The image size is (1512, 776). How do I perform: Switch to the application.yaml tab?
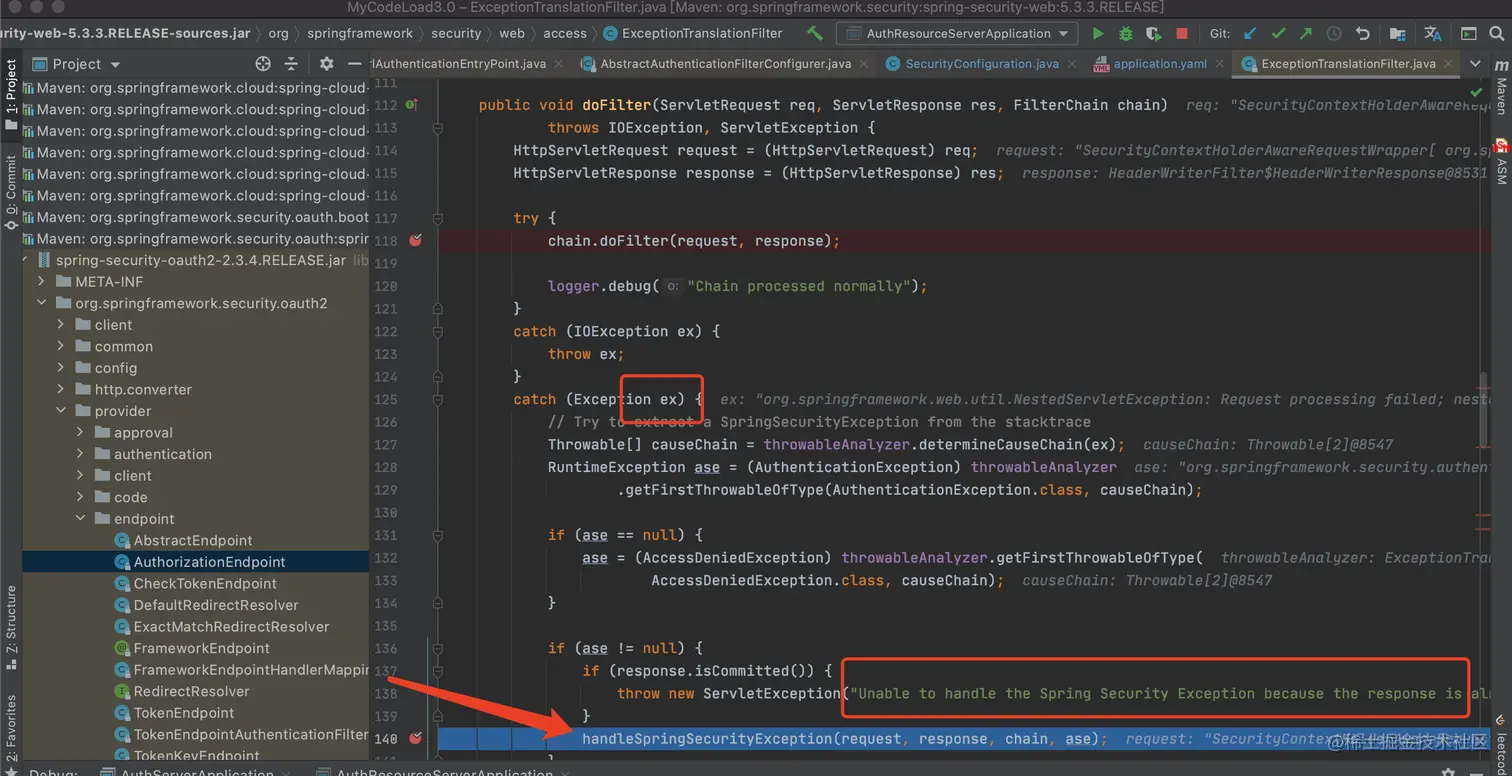(x=1160, y=64)
